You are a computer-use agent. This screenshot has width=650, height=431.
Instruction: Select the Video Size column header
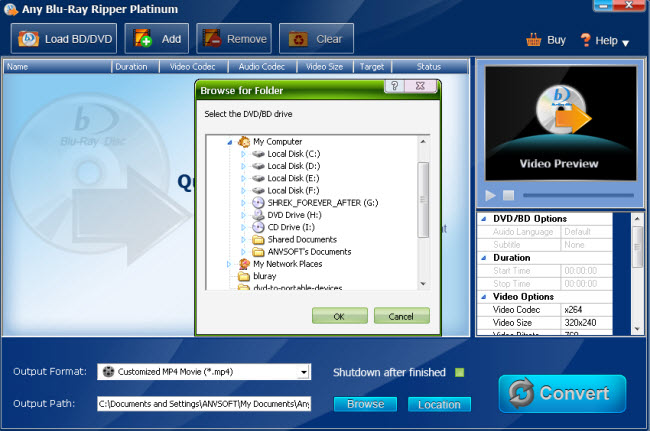pyautogui.click(x=325, y=67)
